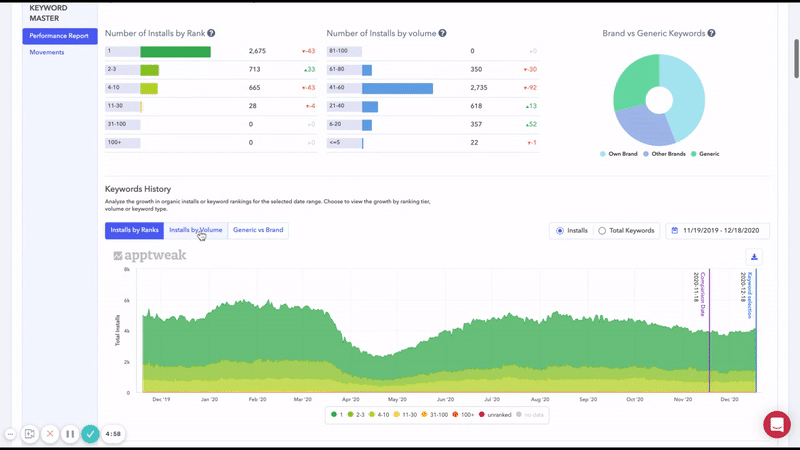The height and width of the screenshot is (450, 800).
Task: Click the 2,735 volume installs value
Action: [x=479, y=88]
